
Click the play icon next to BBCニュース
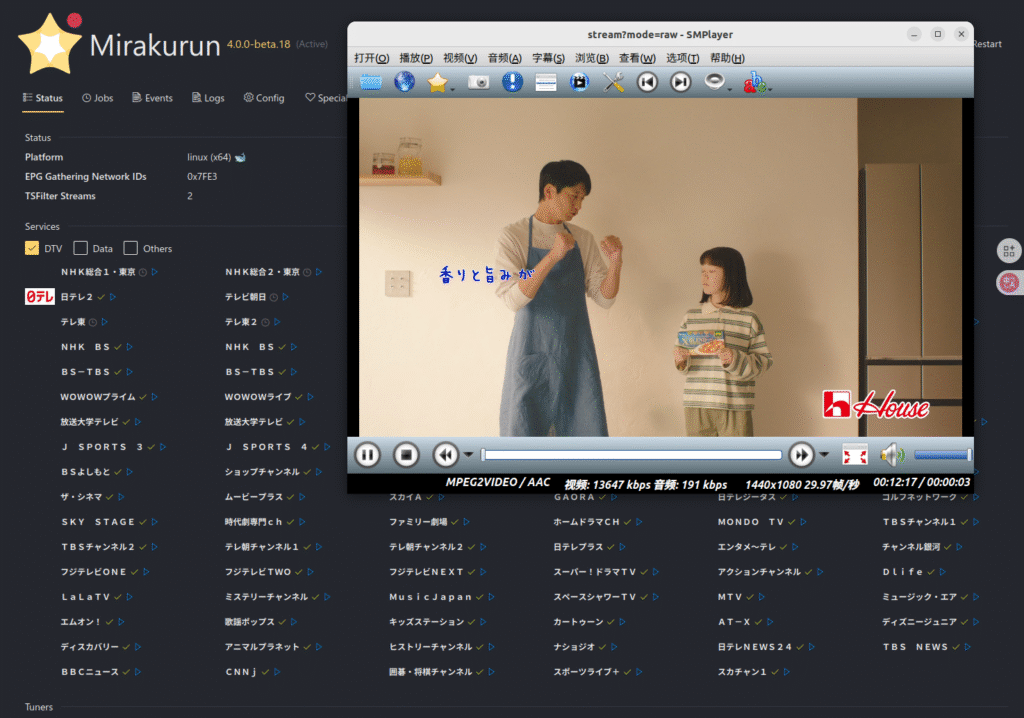(x=138, y=672)
